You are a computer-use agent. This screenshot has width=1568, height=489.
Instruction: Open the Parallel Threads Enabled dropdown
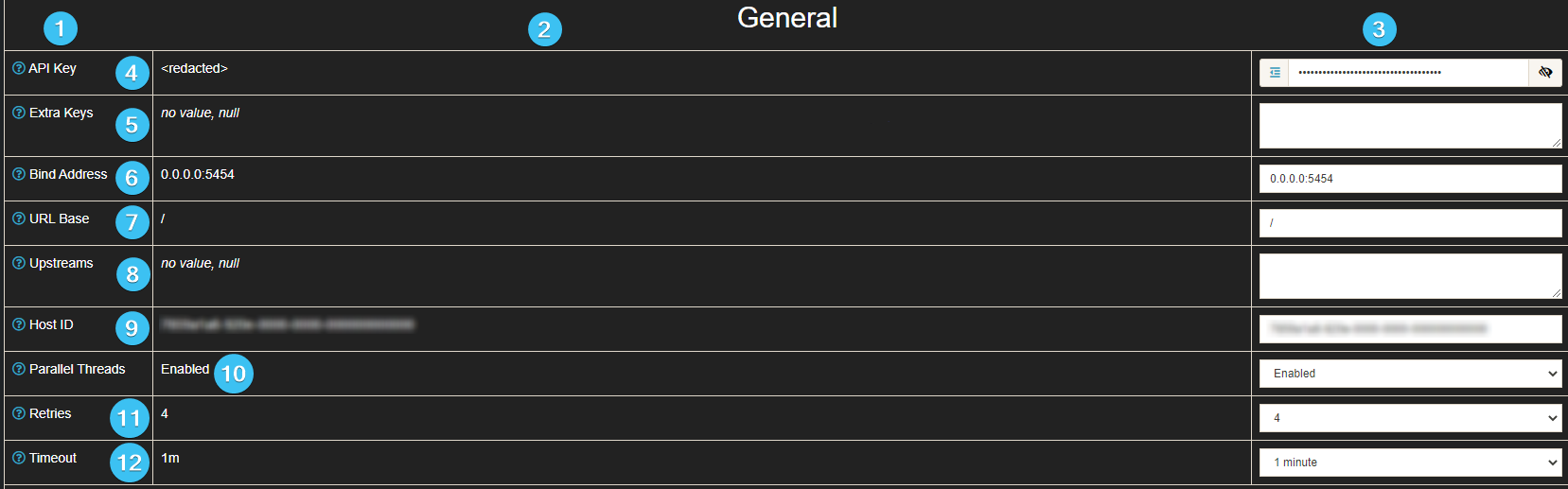pos(1410,374)
